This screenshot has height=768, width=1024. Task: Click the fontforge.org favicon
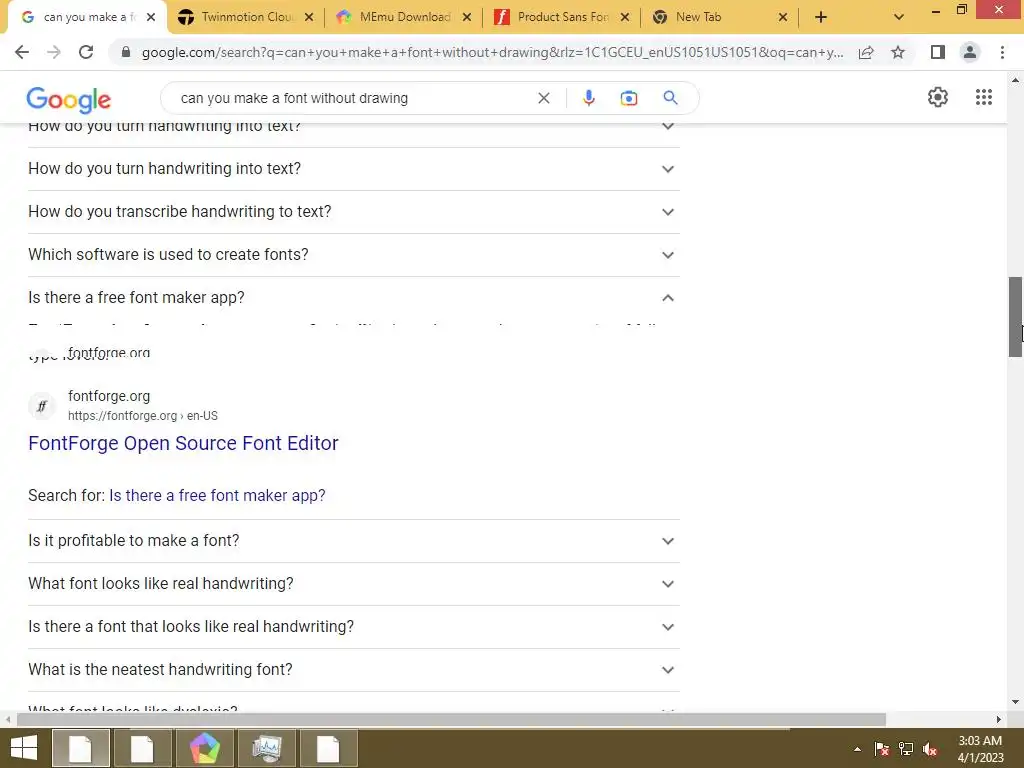(42, 406)
